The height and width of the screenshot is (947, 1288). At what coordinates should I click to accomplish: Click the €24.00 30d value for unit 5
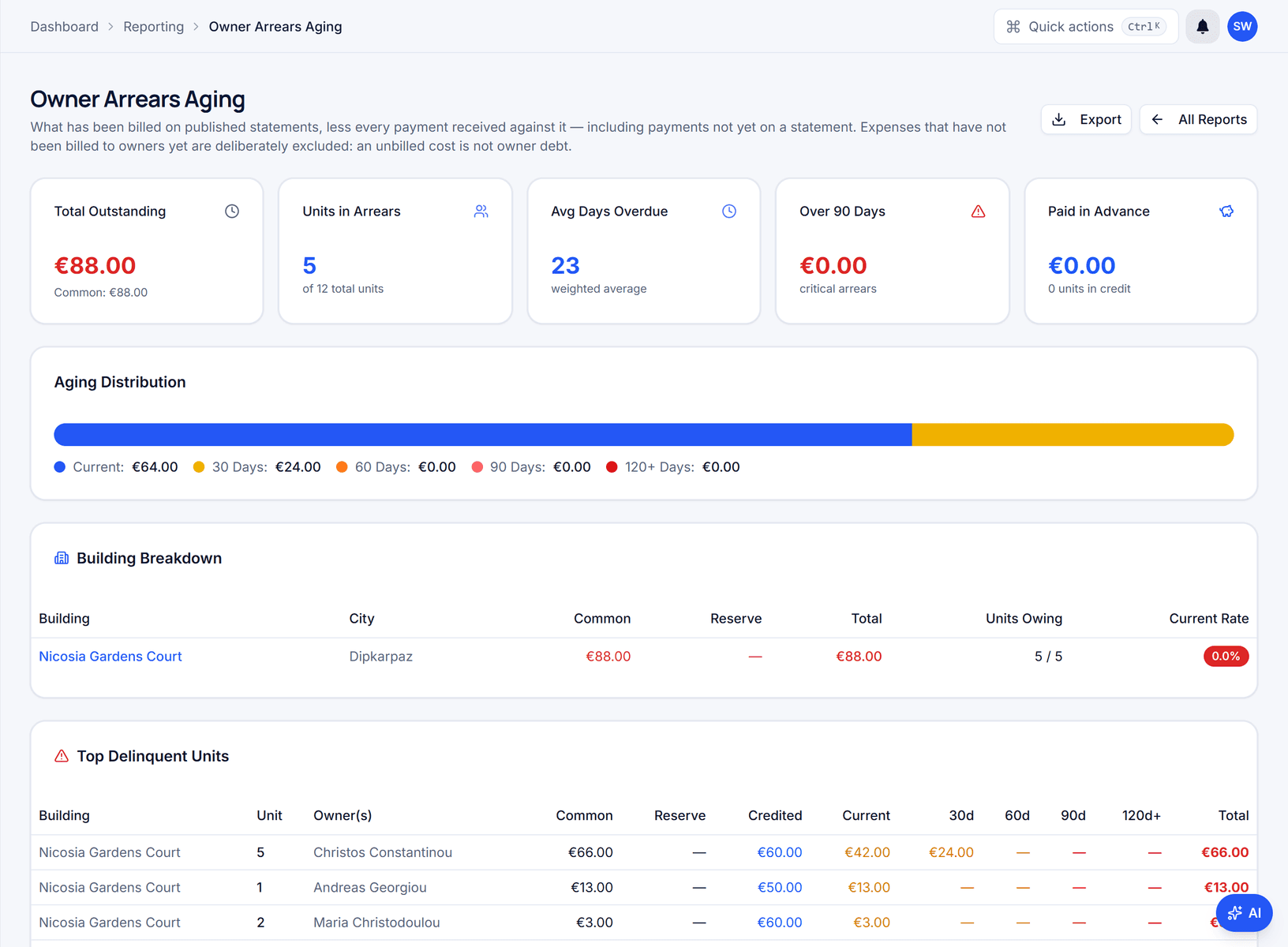click(951, 852)
